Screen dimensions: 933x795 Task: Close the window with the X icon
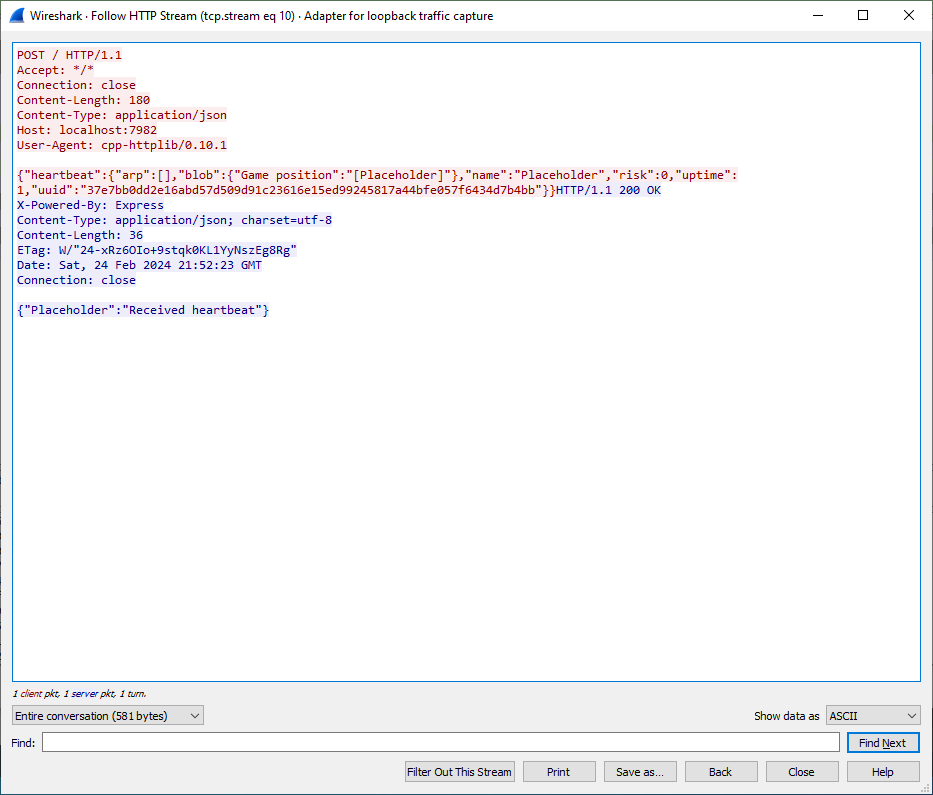909,16
